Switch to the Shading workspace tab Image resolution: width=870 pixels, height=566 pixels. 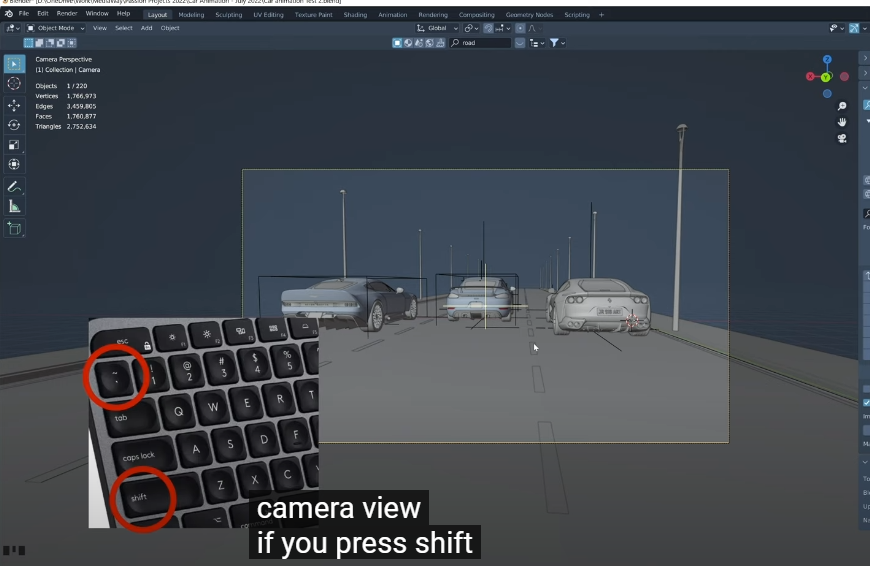point(355,15)
